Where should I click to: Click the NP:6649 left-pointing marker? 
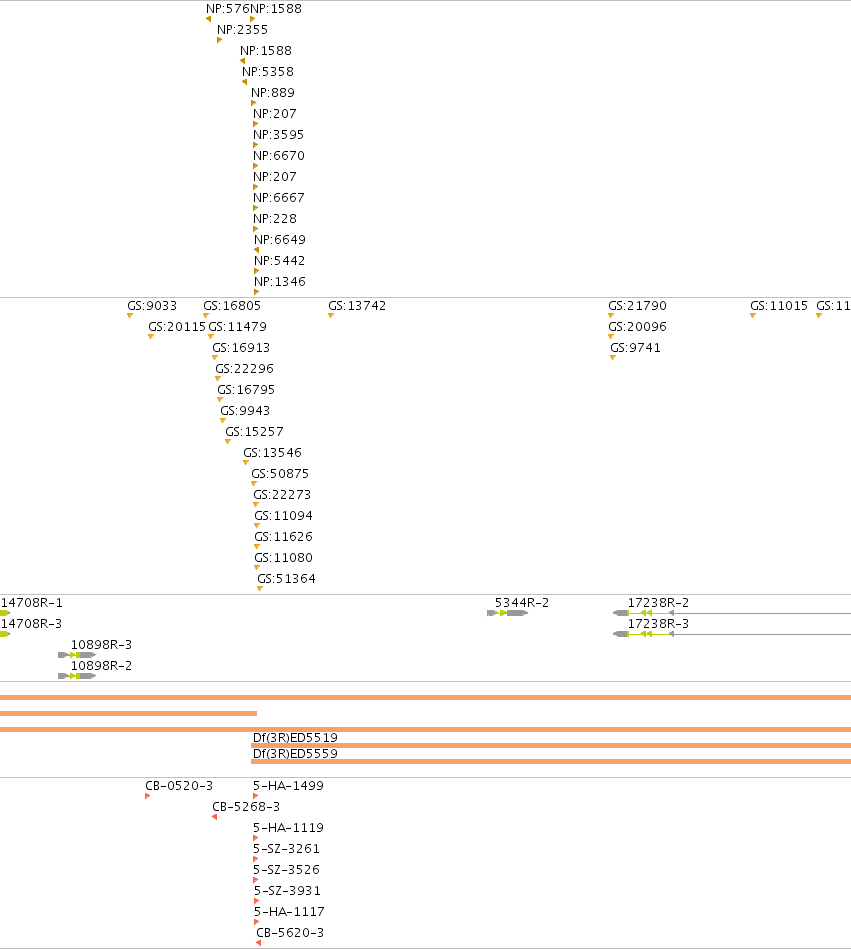(256, 250)
